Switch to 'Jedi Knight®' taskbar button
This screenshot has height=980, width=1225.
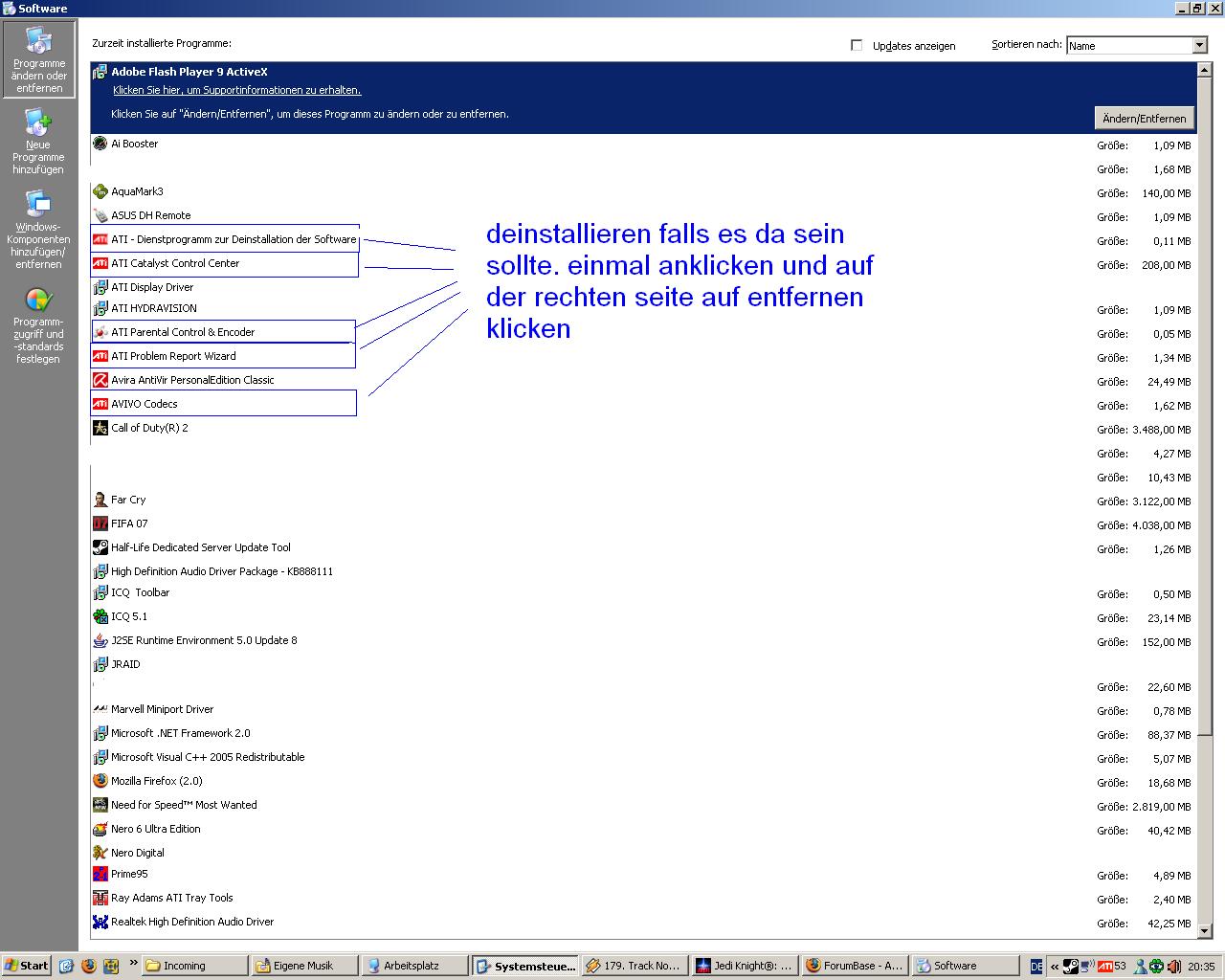click(745, 966)
